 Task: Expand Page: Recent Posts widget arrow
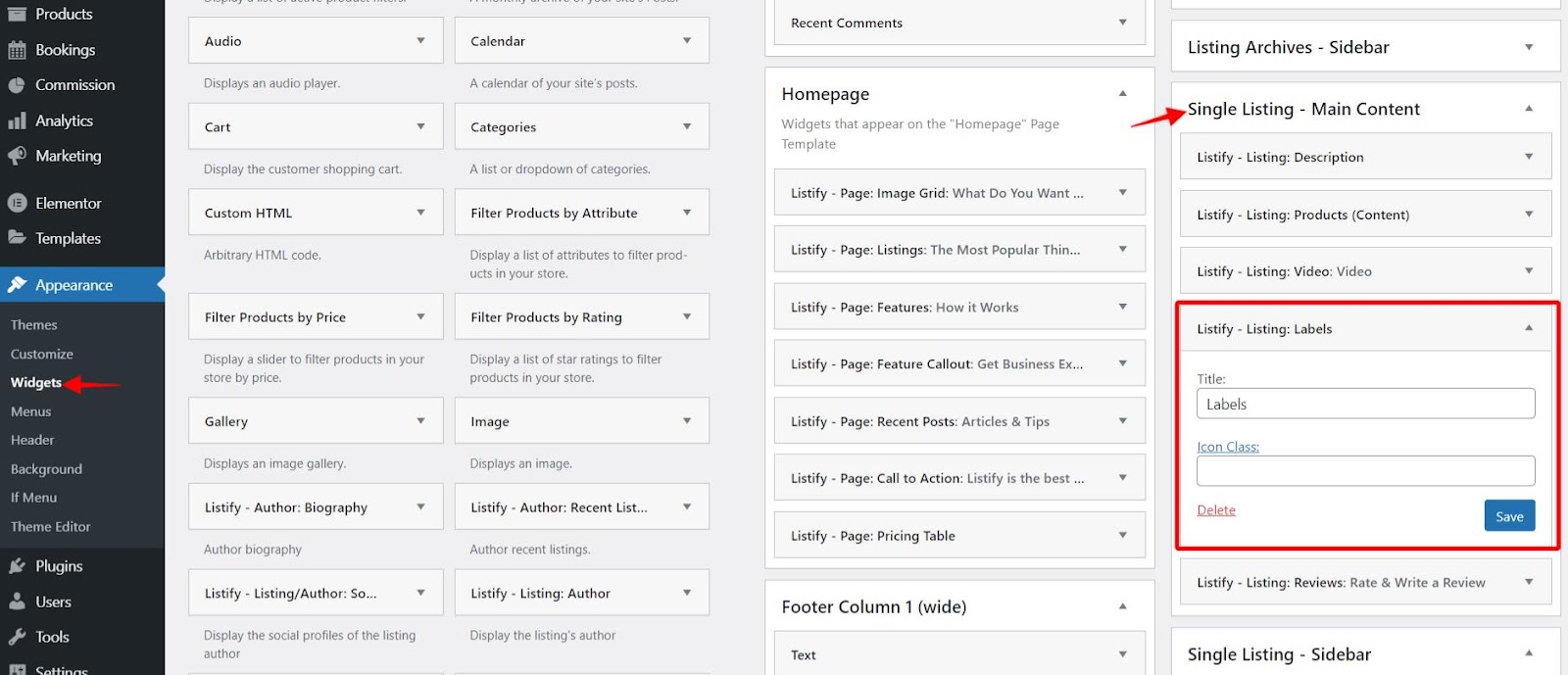pos(1123,420)
